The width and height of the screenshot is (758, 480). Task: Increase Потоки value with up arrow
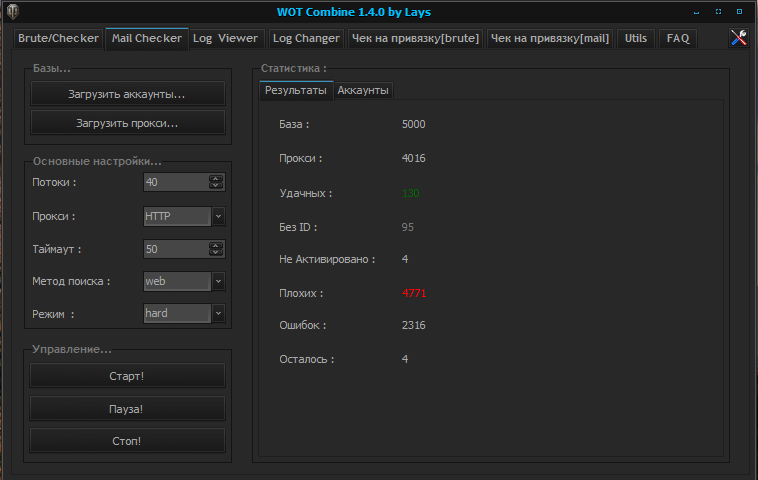point(216,179)
